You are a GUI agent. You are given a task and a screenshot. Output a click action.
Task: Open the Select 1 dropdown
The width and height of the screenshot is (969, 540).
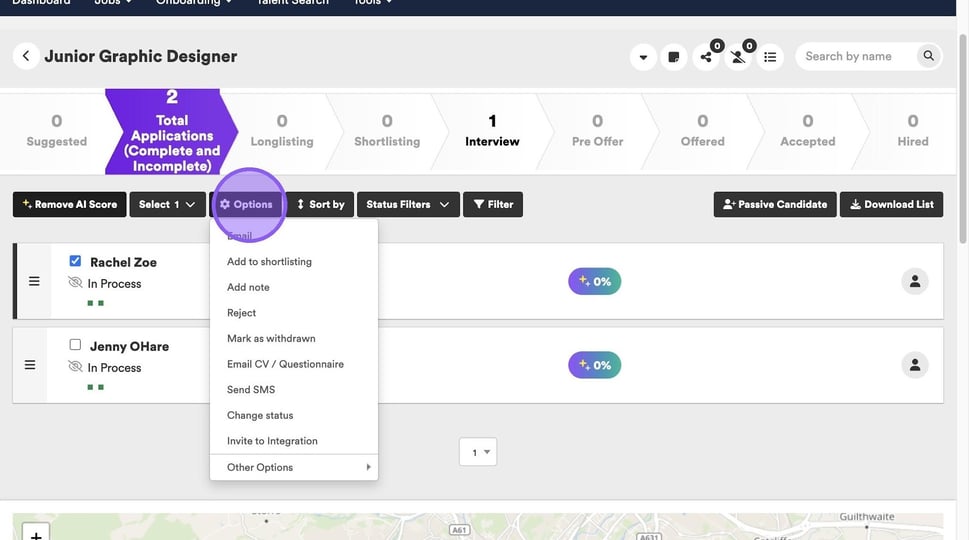click(x=166, y=204)
